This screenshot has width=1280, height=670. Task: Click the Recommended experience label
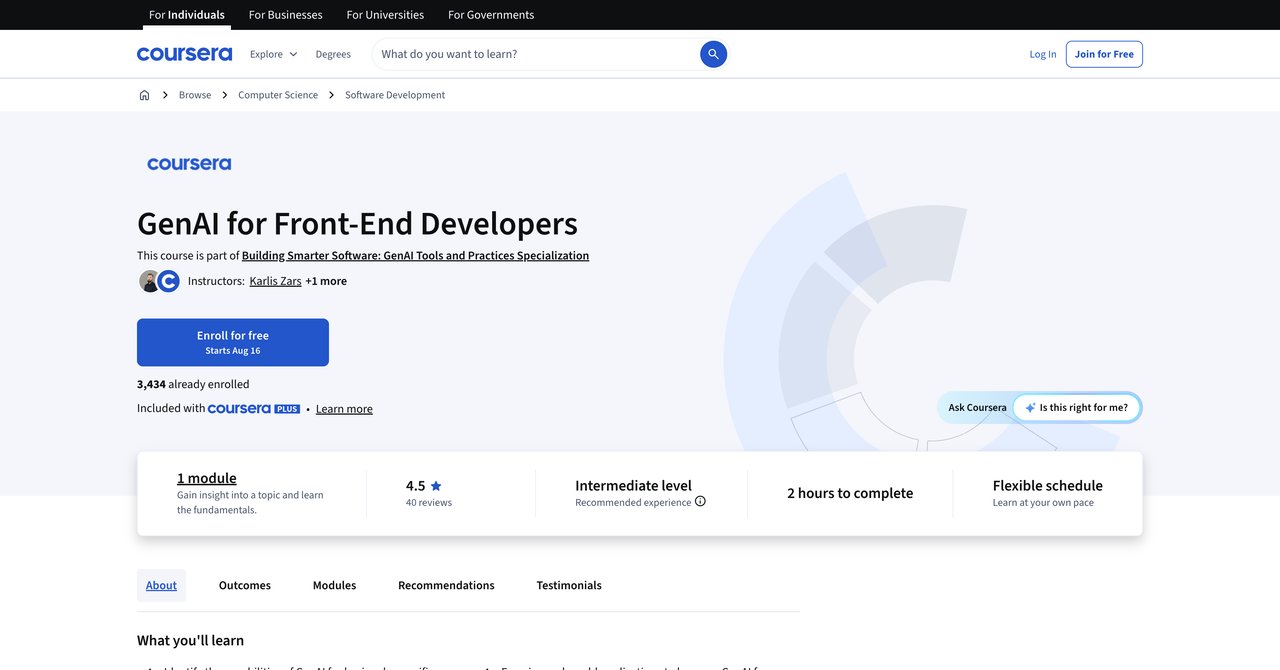point(633,503)
